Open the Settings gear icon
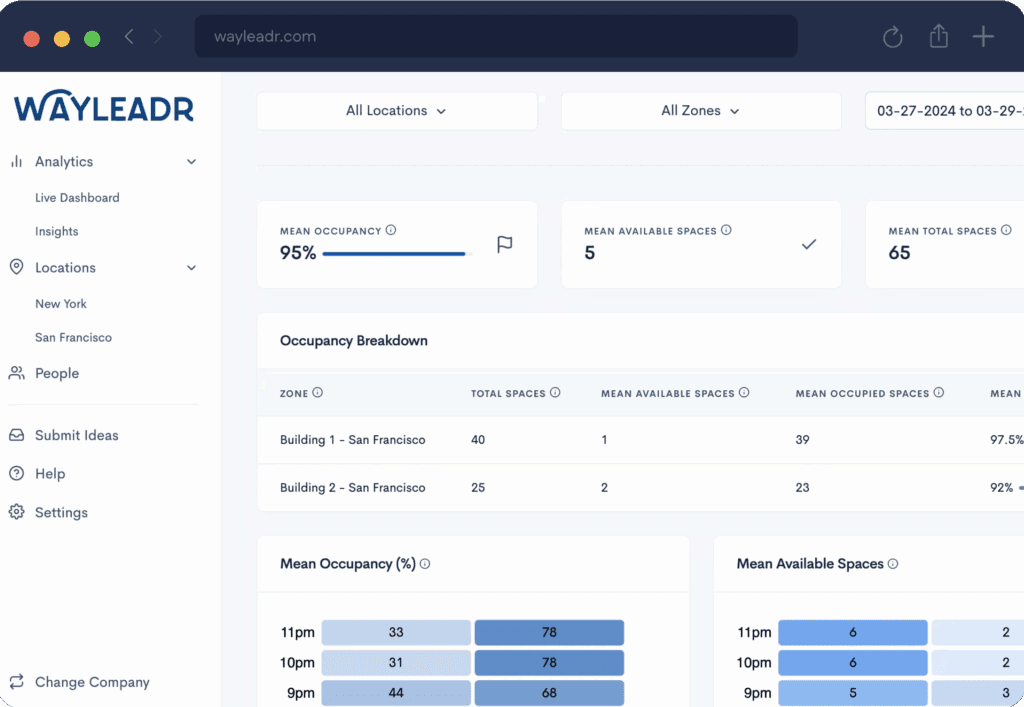This screenshot has height=707, width=1024. point(16,512)
